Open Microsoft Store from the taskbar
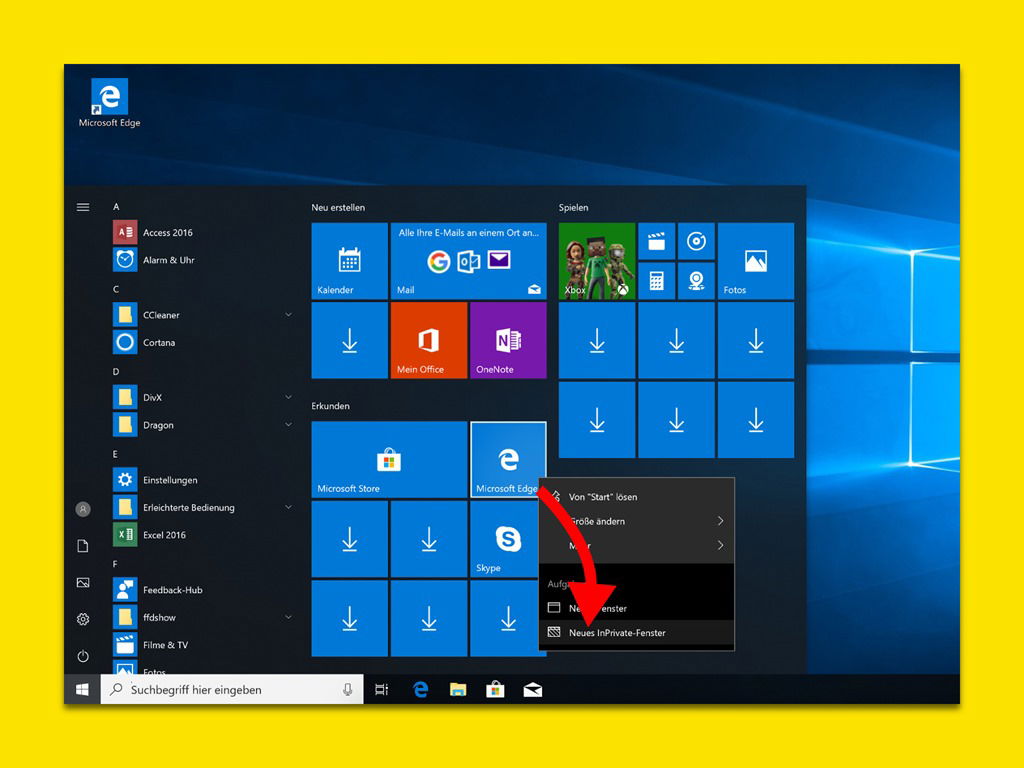Screen dimensions: 1024x768 point(495,690)
